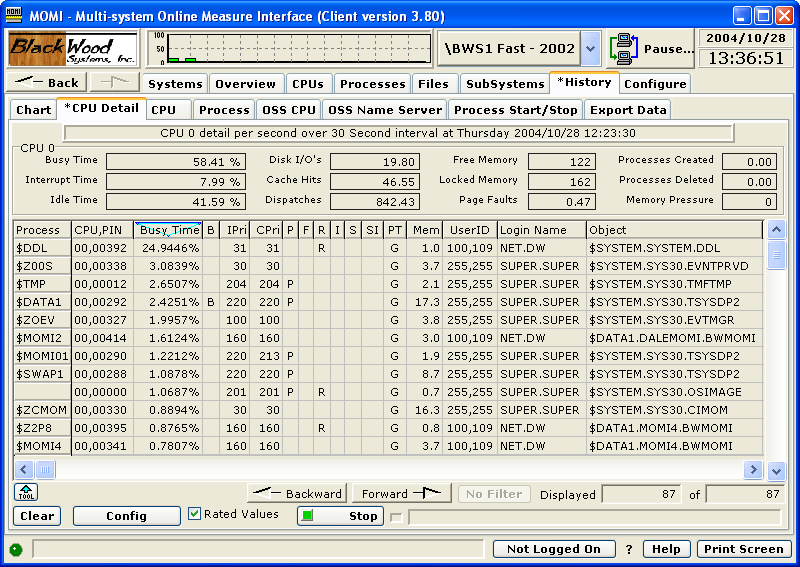This screenshot has width=800, height=567.
Task: Switch to the Processes tab
Action: click(372, 84)
